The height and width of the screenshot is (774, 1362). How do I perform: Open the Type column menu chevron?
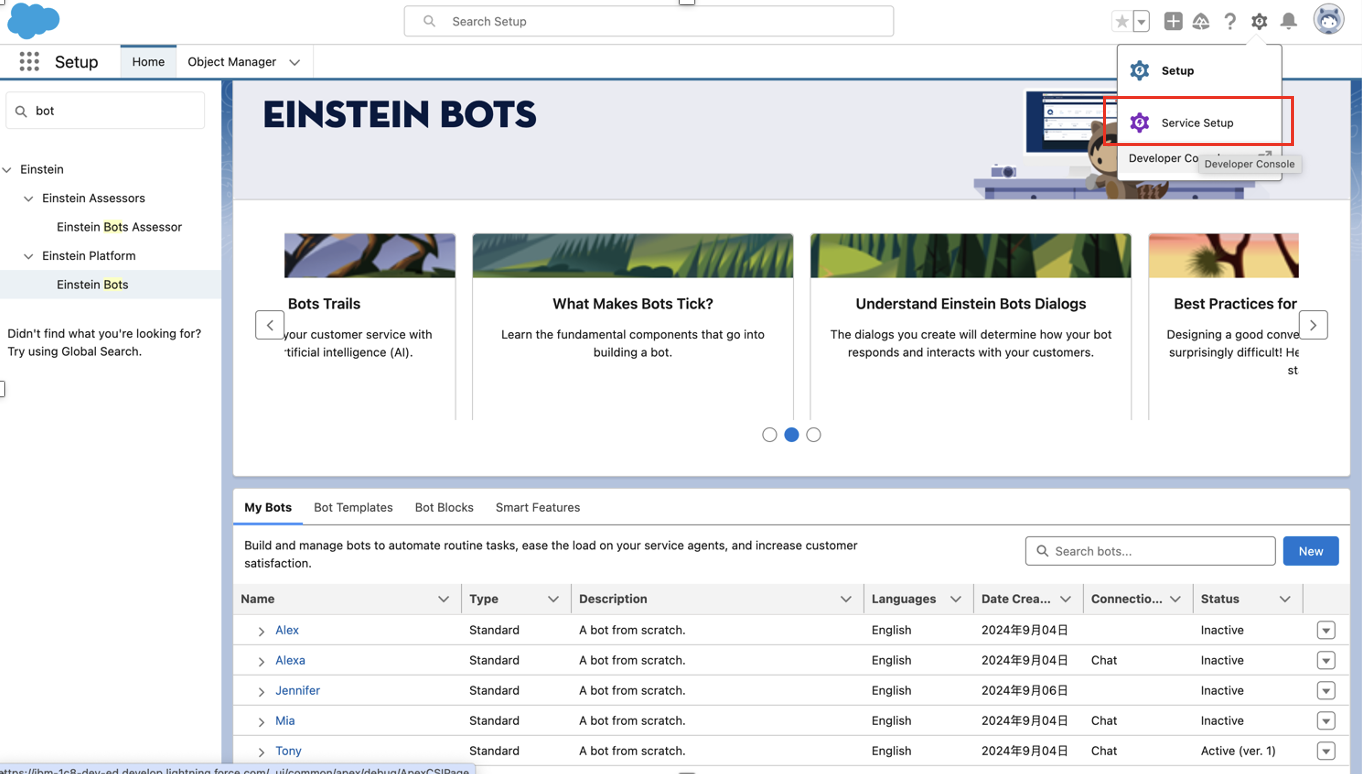pyautogui.click(x=553, y=599)
